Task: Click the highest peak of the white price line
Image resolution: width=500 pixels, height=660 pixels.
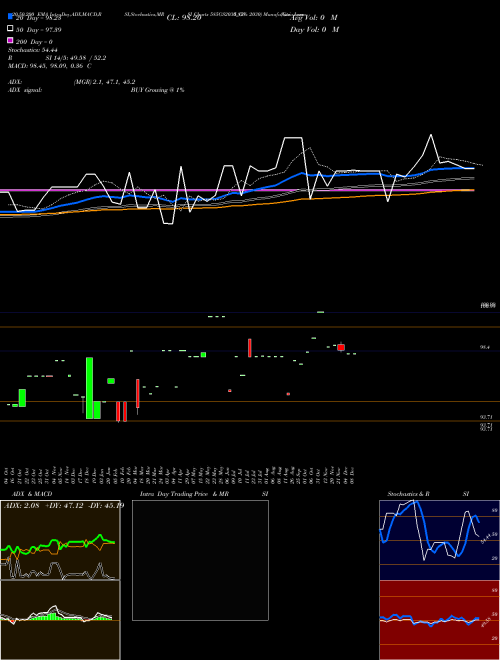Action: (x=431, y=135)
